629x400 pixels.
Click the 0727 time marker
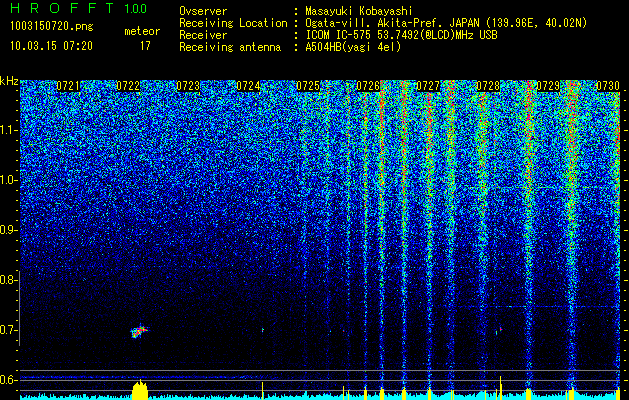(x=428, y=85)
